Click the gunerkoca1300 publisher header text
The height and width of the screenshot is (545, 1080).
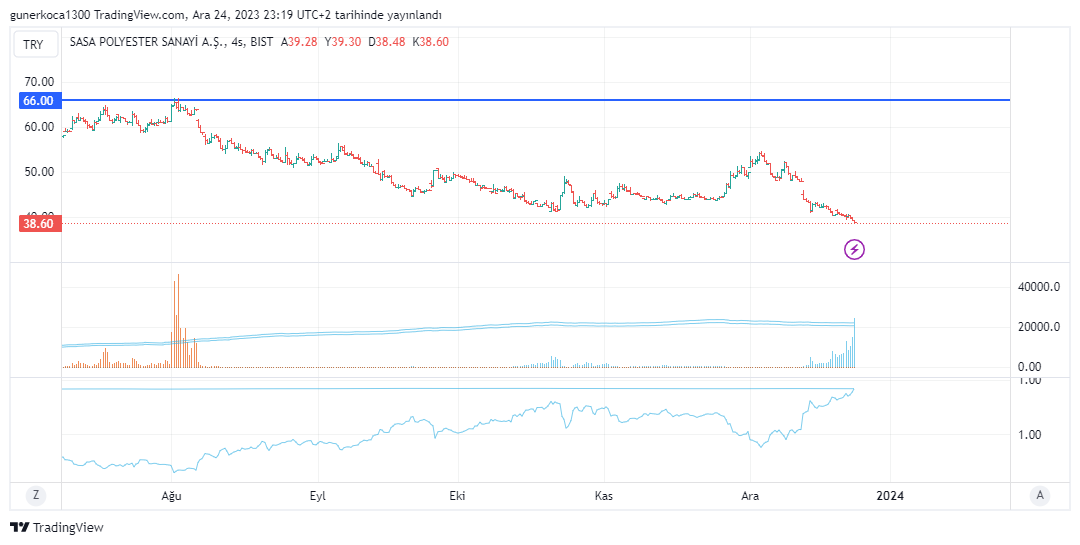(x=50, y=15)
